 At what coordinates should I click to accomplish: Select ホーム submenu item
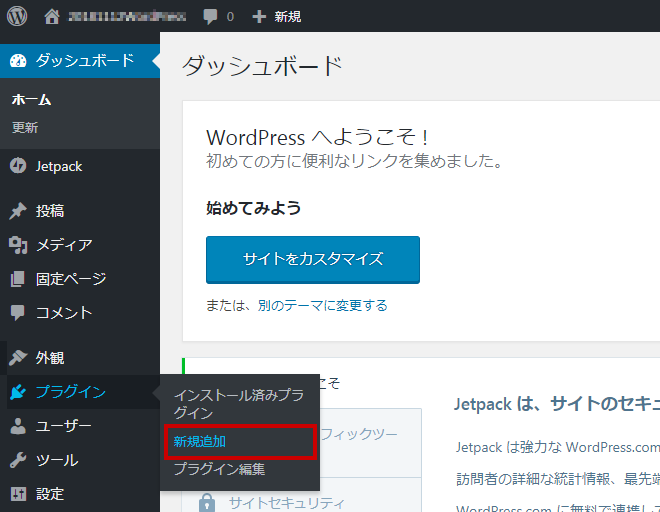(32, 100)
